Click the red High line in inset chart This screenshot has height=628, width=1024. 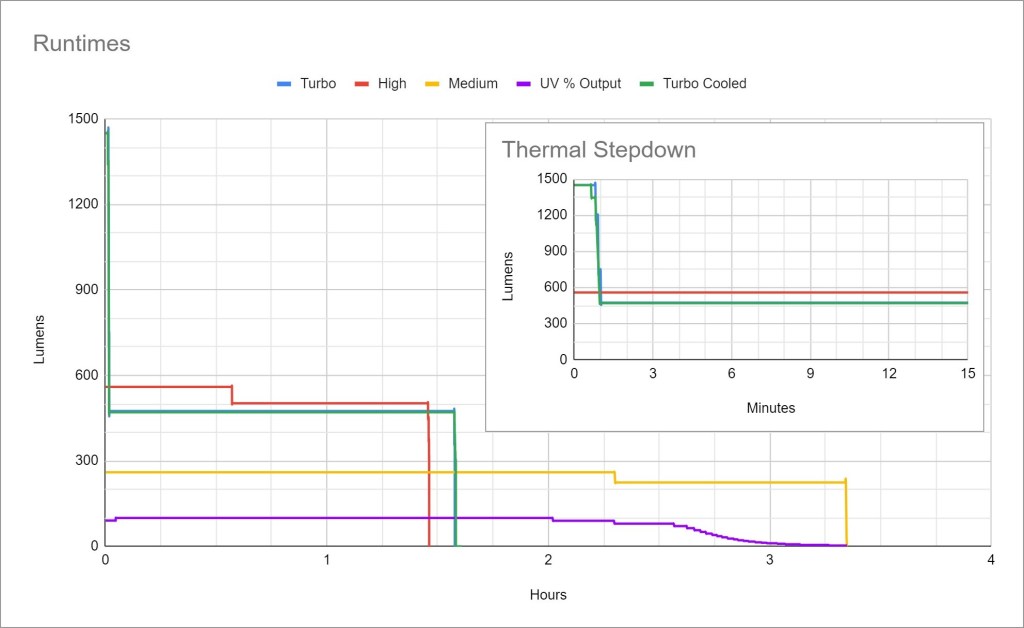pos(780,293)
